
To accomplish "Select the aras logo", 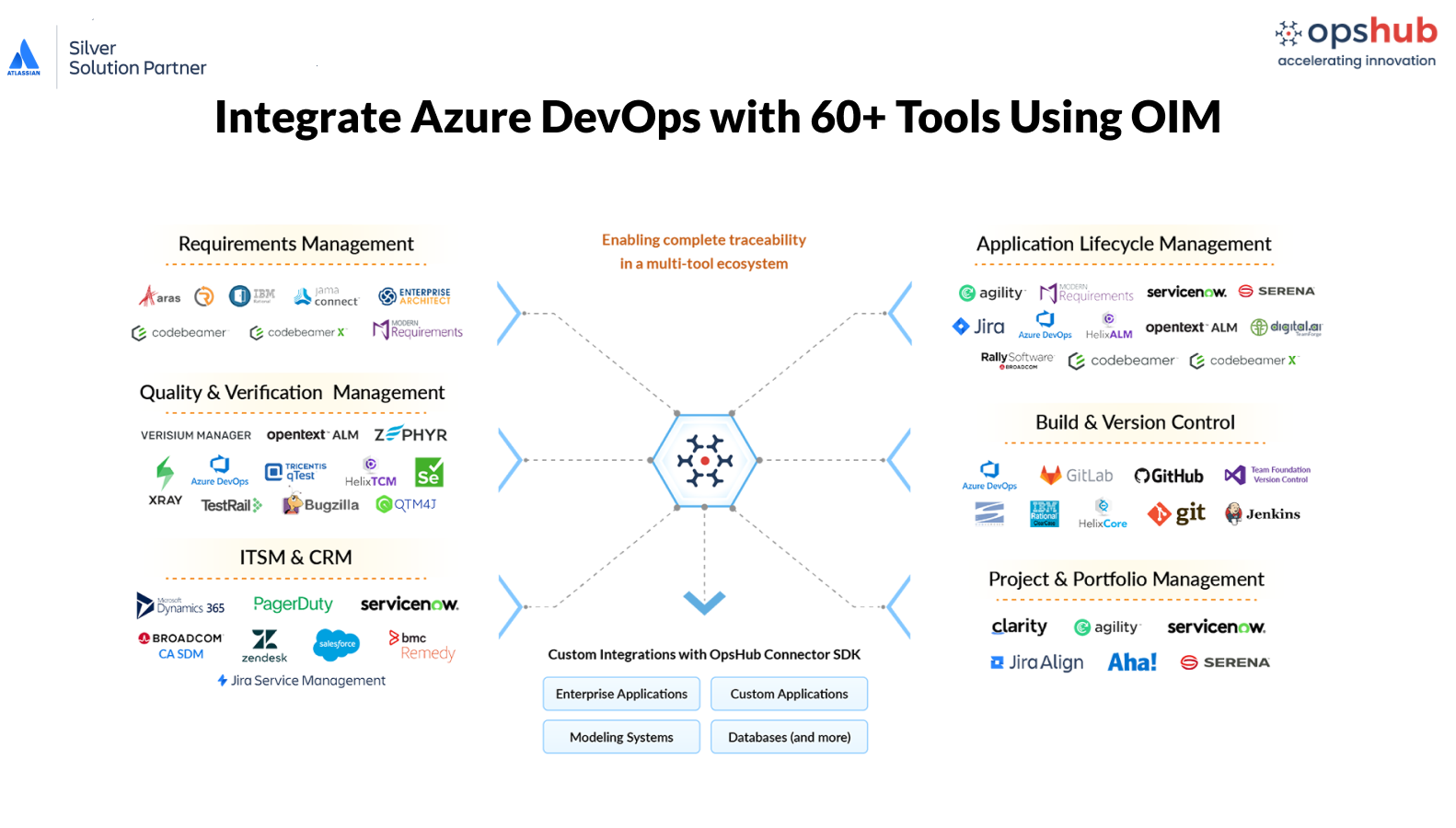I will tap(159, 296).
